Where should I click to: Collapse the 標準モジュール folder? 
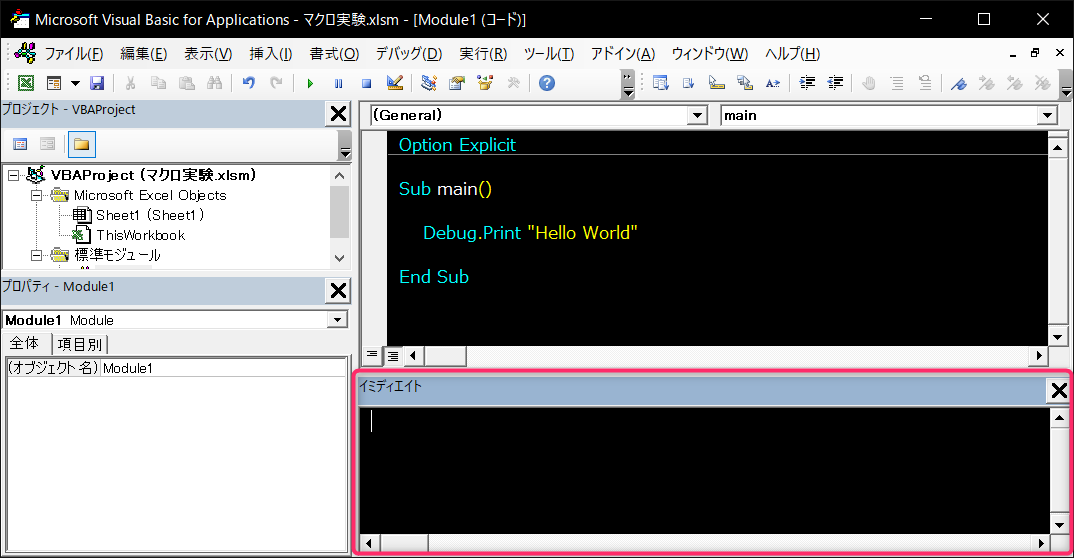[x=36, y=255]
